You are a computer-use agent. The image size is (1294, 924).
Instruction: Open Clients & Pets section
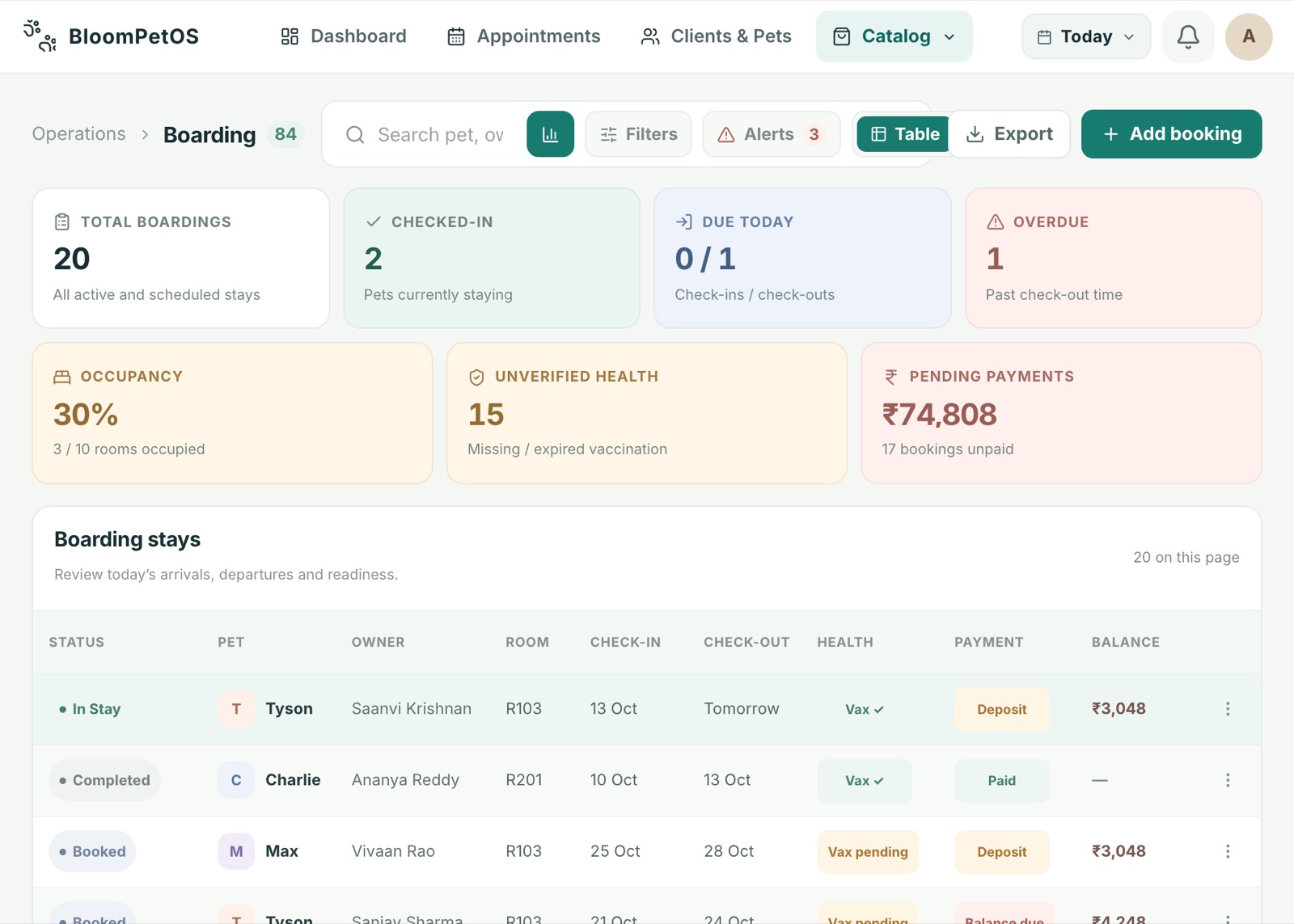716,36
